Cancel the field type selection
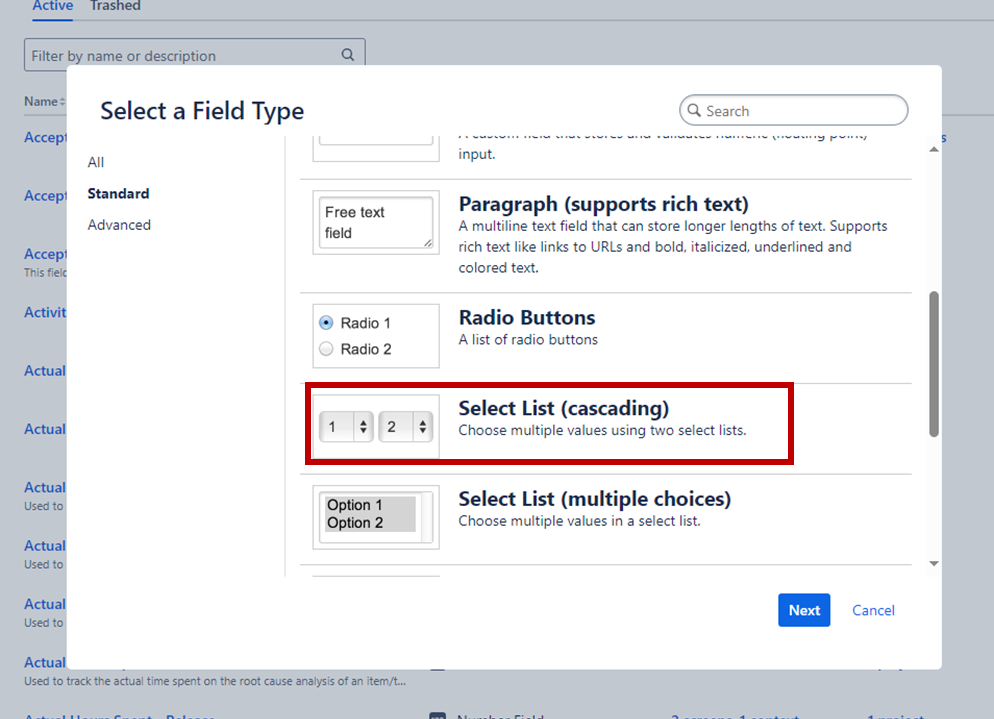The width and height of the screenshot is (994, 719). pos(873,610)
